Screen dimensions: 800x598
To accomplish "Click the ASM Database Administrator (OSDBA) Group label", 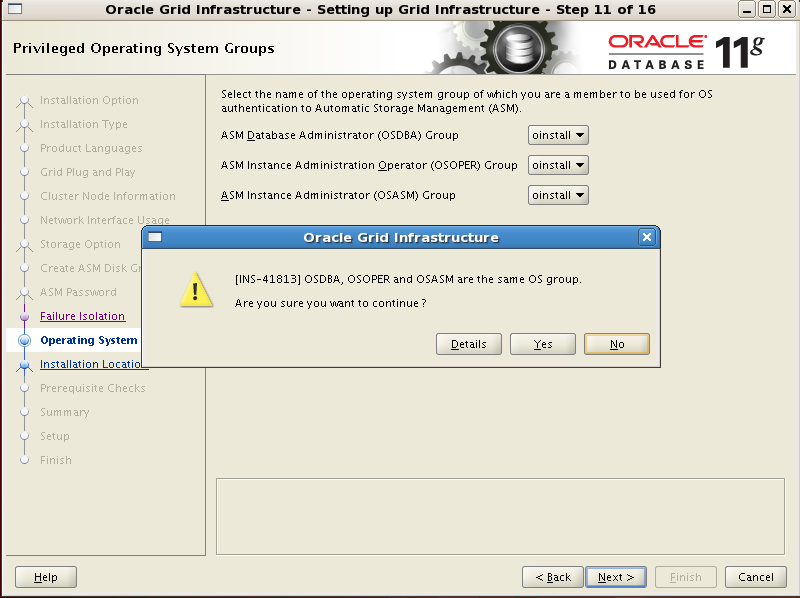I will coord(340,135).
